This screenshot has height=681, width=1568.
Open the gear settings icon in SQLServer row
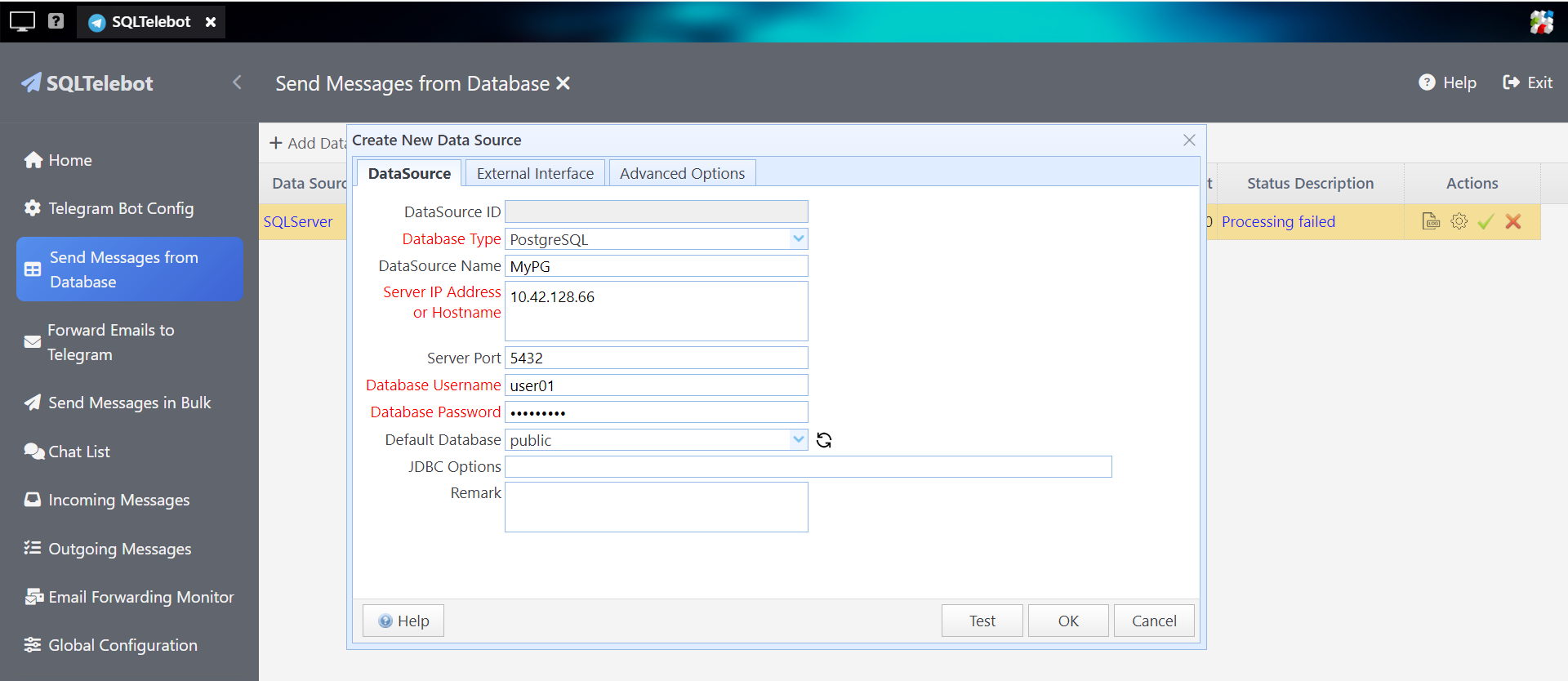1459,221
